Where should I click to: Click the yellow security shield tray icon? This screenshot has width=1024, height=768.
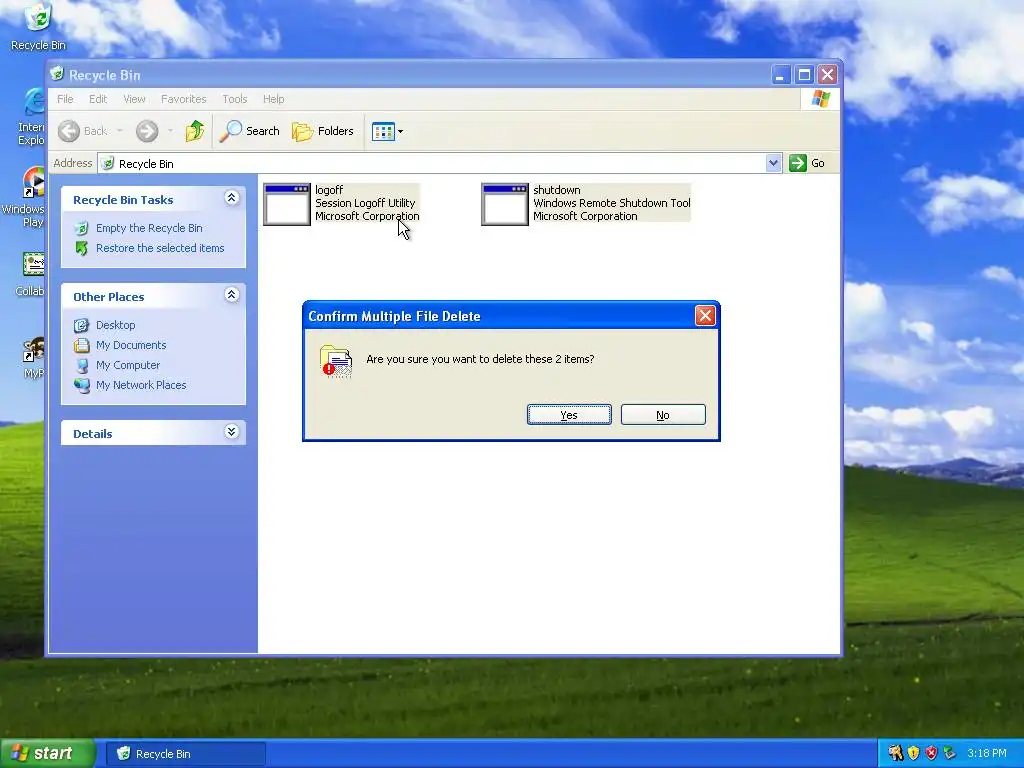coord(914,753)
